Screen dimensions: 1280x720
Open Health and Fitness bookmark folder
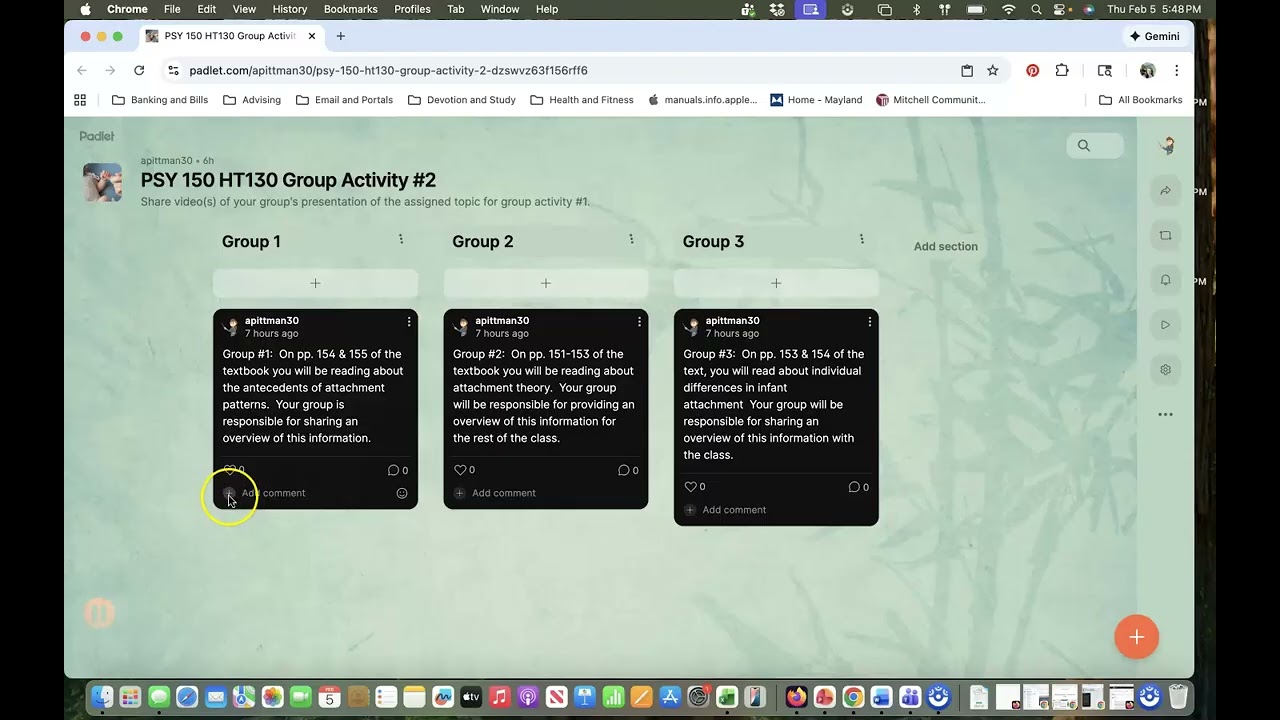582,100
